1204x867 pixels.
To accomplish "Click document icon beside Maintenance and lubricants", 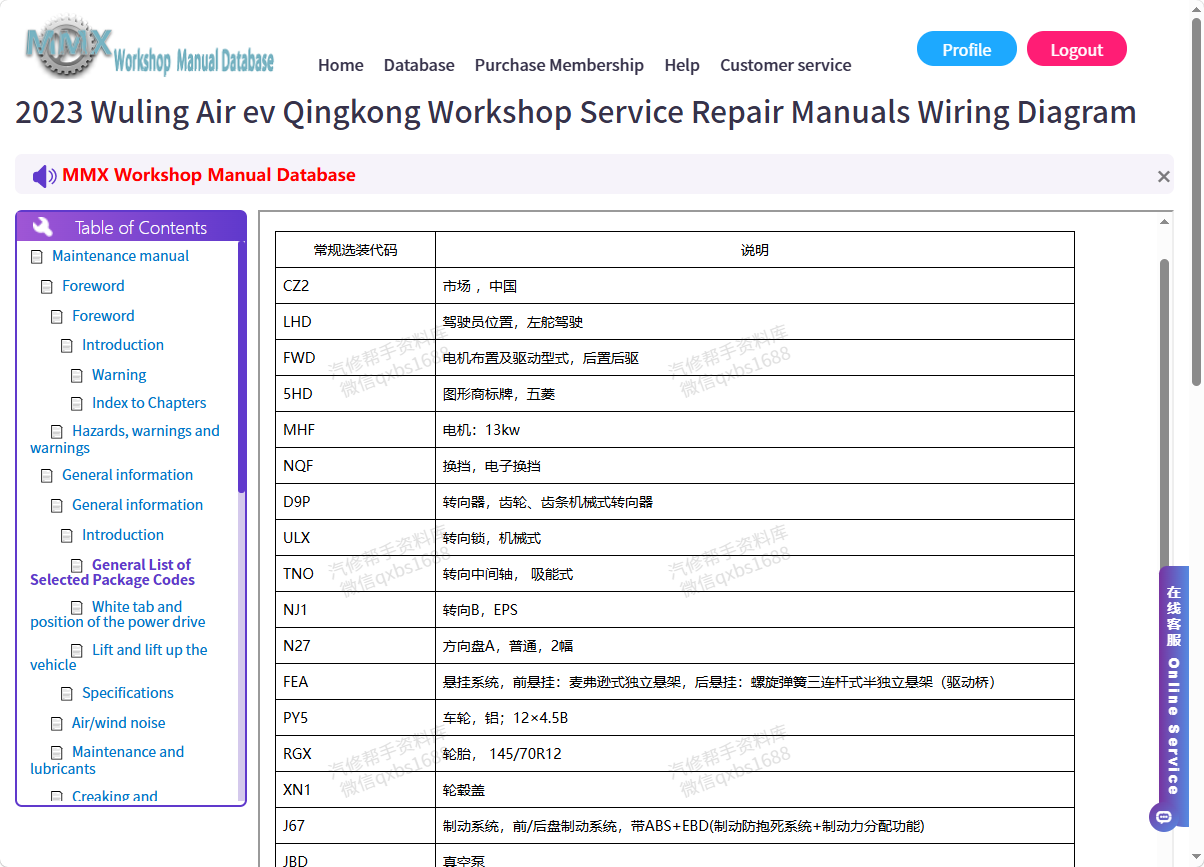I will (57, 753).
